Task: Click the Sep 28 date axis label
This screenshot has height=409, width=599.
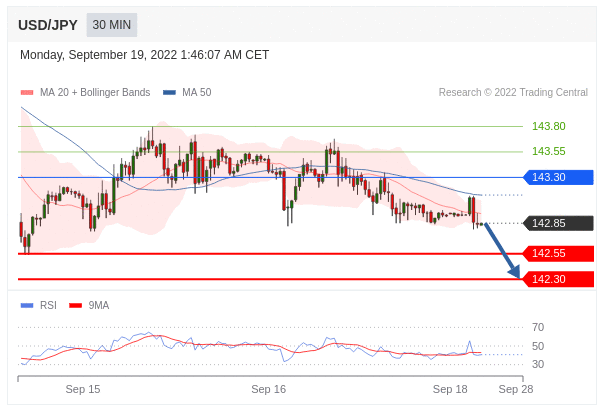Action: pyautogui.click(x=516, y=389)
